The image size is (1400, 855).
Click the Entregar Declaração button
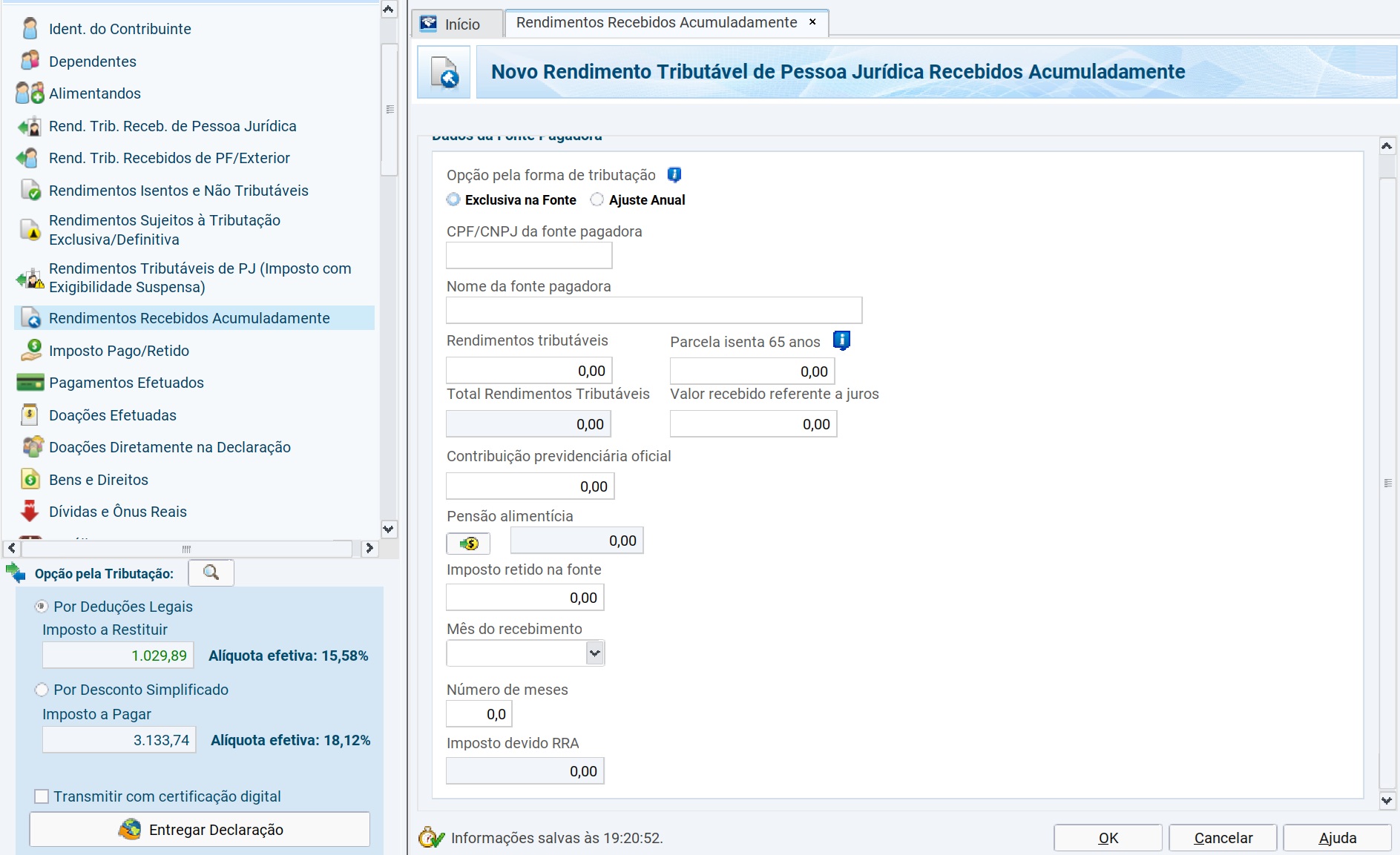200,829
